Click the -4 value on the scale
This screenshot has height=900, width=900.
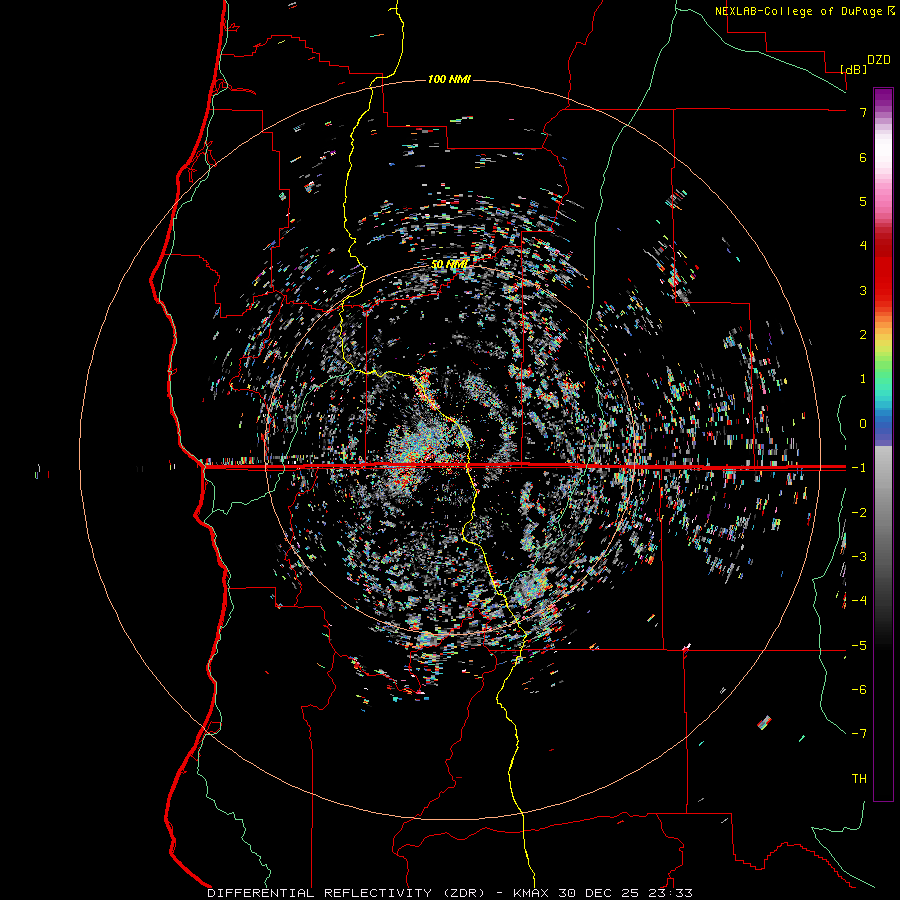(x=859, y=601)
